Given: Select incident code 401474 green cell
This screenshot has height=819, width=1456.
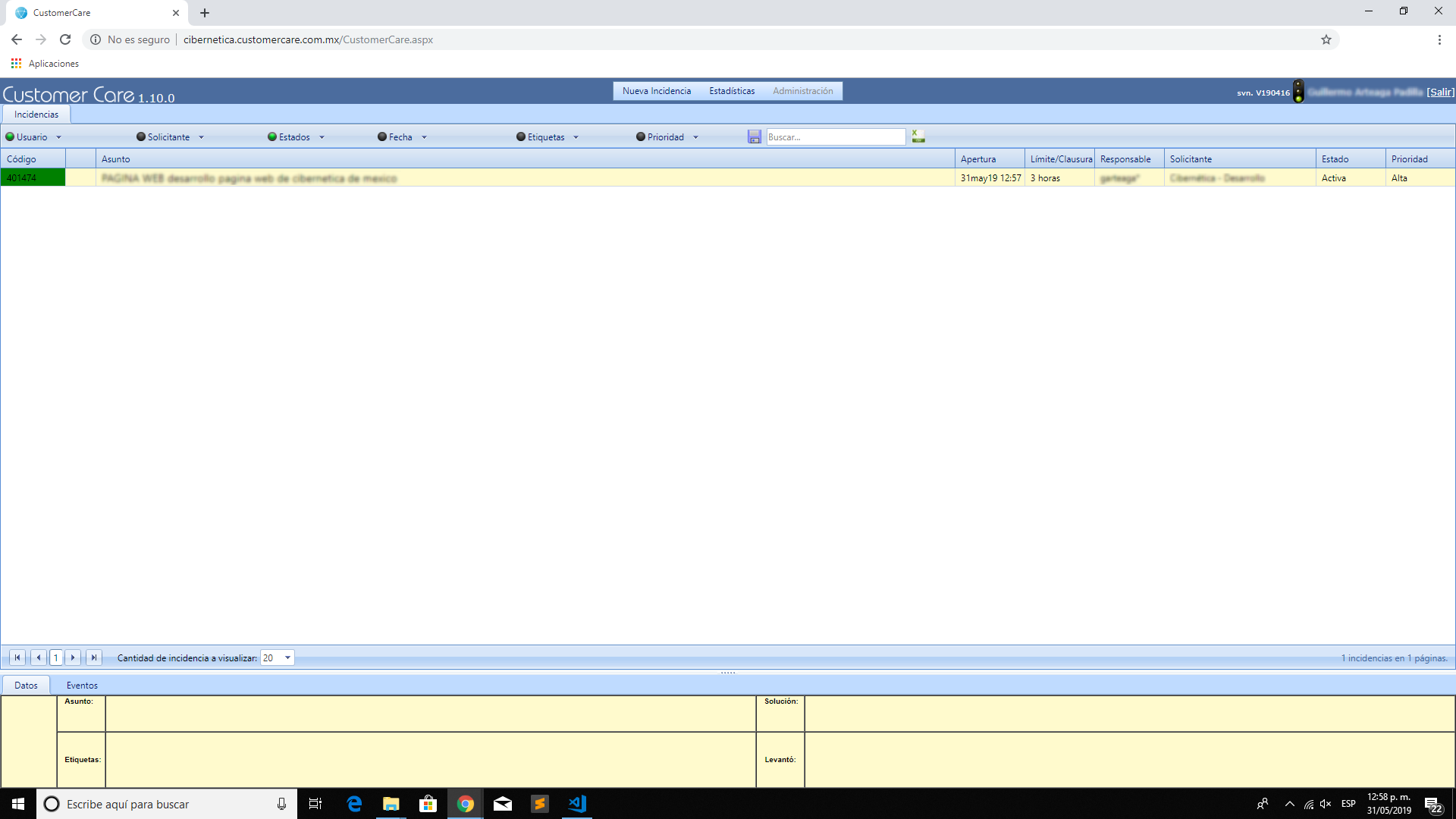Looking at the screenshot, I should coord(33,177).
